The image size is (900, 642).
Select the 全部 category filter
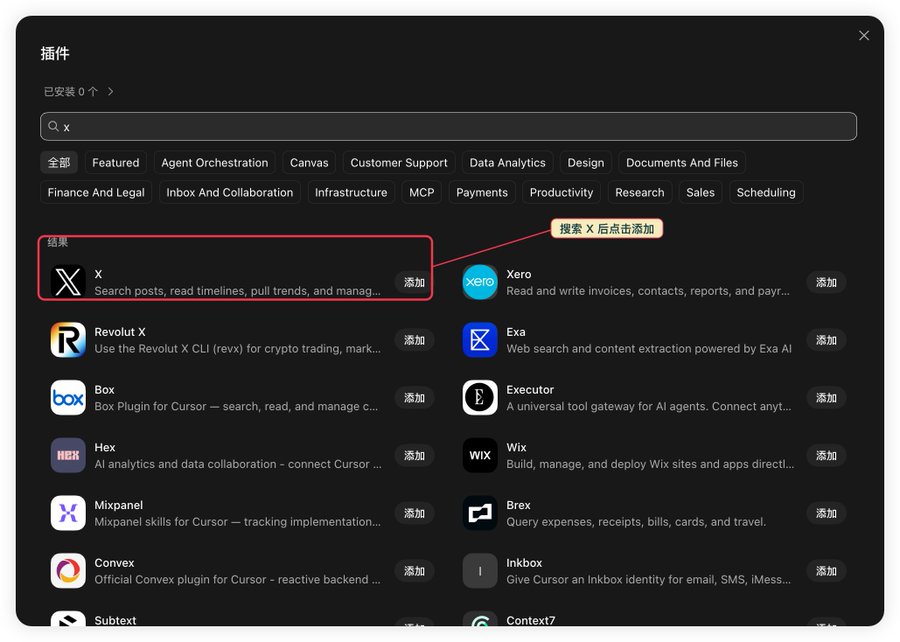point(59,162)
